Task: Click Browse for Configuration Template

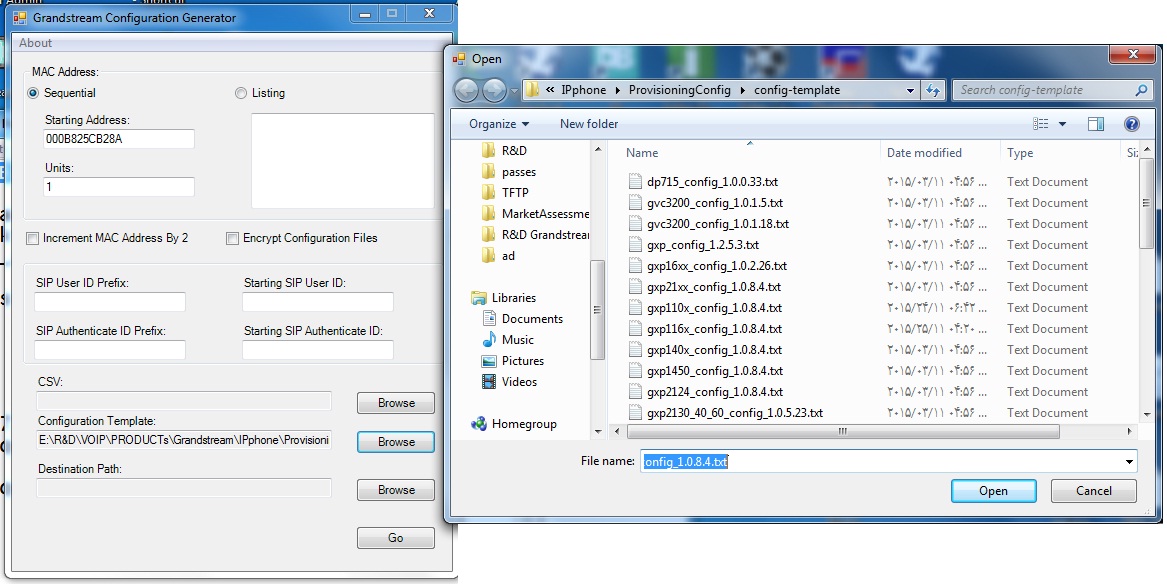Action: tap(396, 442)
